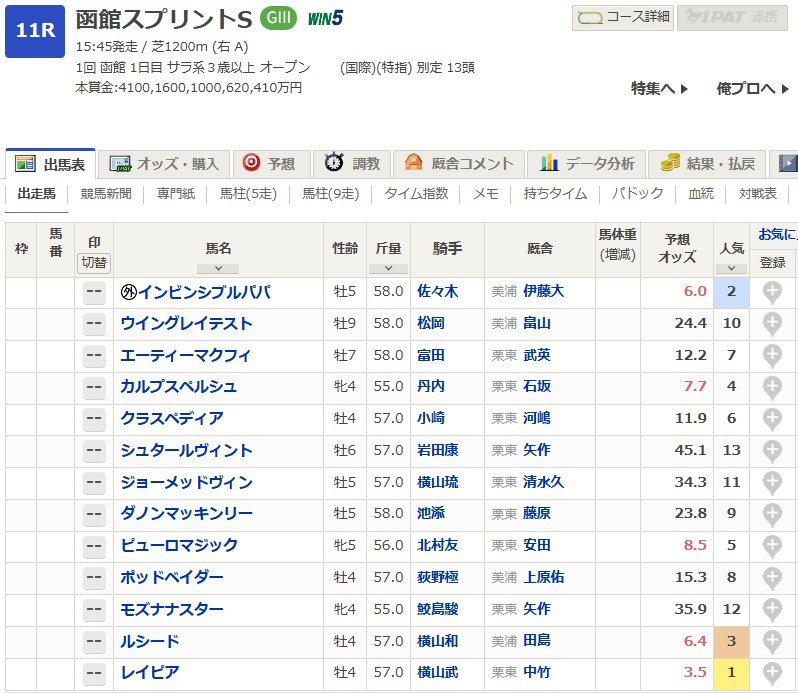Click the GIII grade badge

(x=278, y=18)
